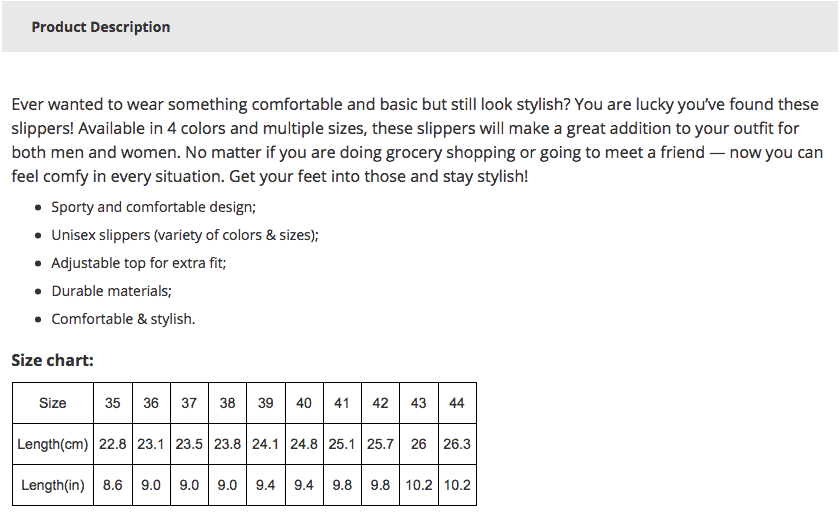Click 'Sporty and comfortable design' bullet

tap(153, 207)
